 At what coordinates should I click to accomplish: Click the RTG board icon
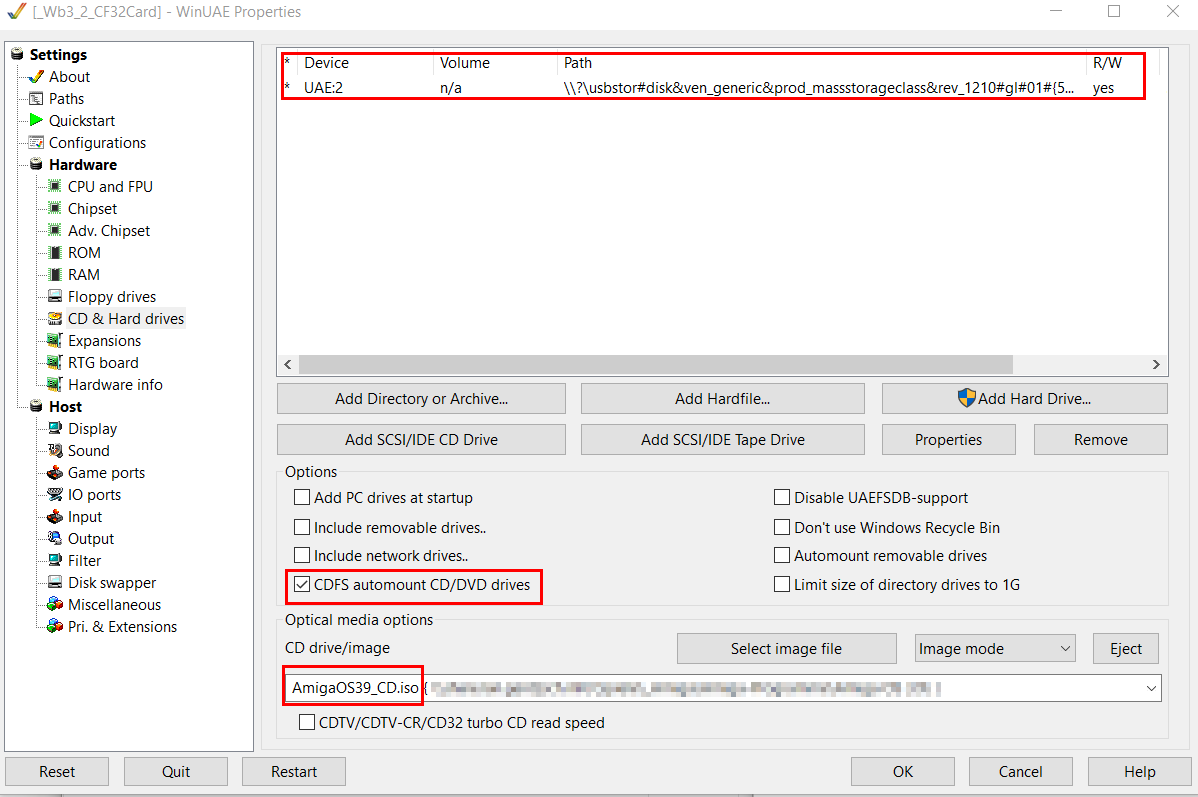click(x=55, y=363)
